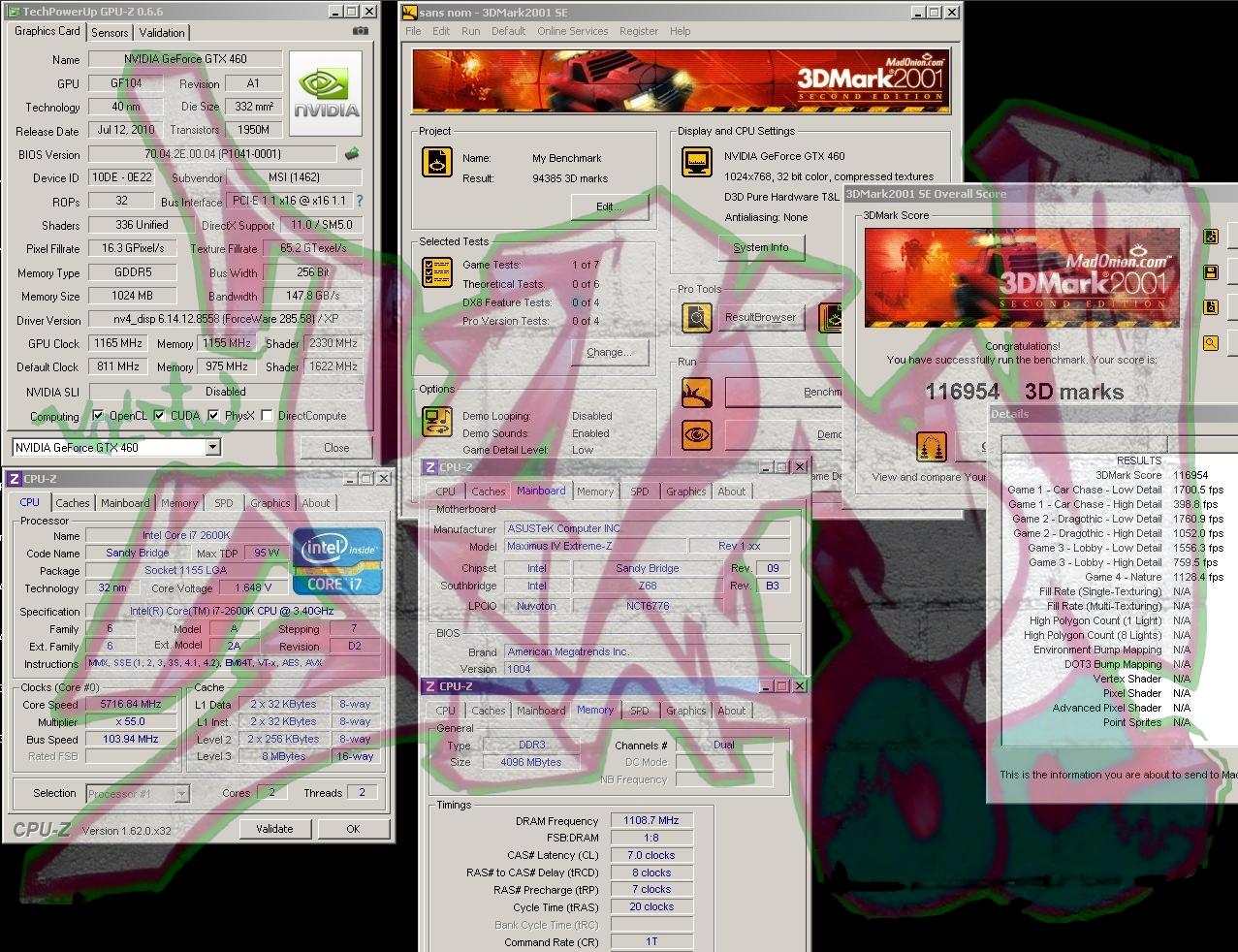Click the Change... button under Selected Tests
Image resolution: width=1238 pixels, height=952 pixels.
[x=609, y=352]
